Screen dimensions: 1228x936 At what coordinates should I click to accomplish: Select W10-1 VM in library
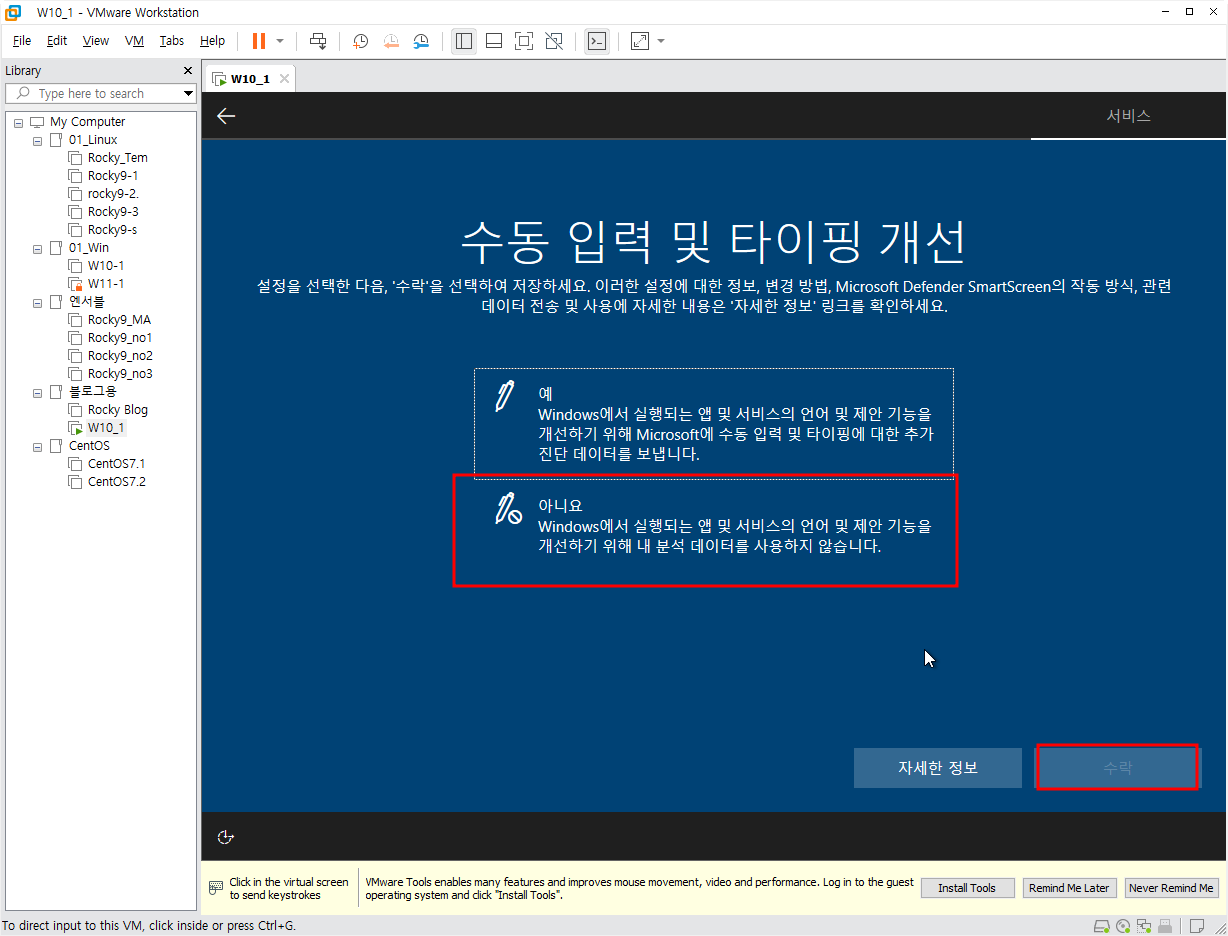click(x=97, y=266)
